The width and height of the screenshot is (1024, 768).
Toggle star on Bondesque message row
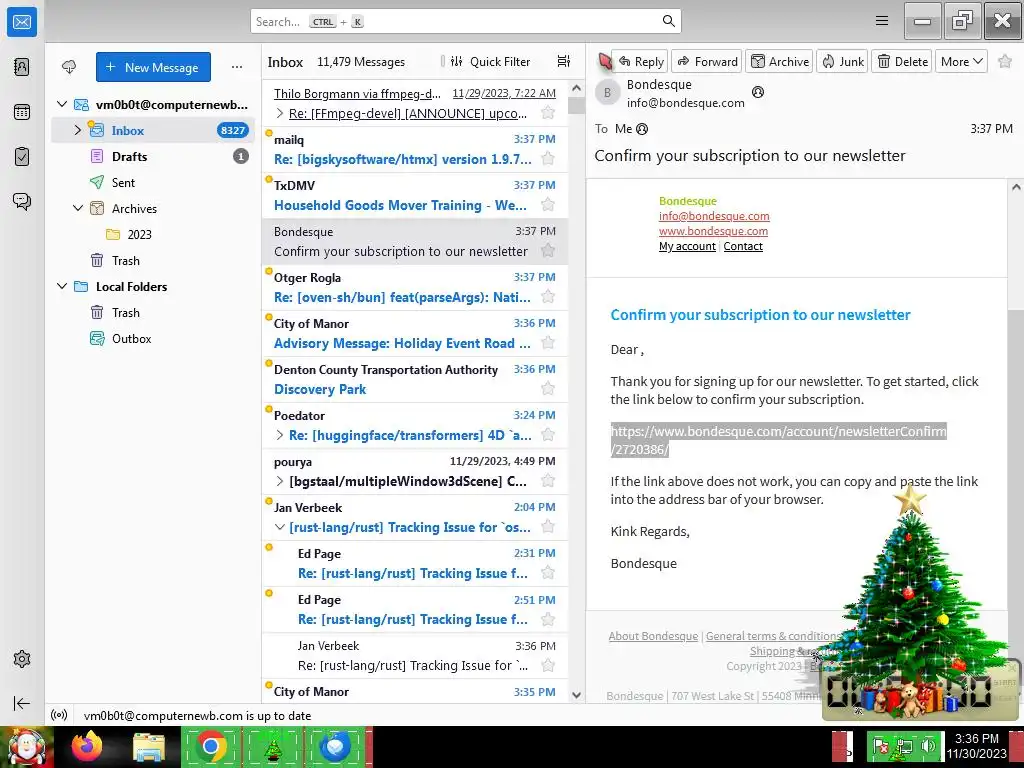pos(548,251)
